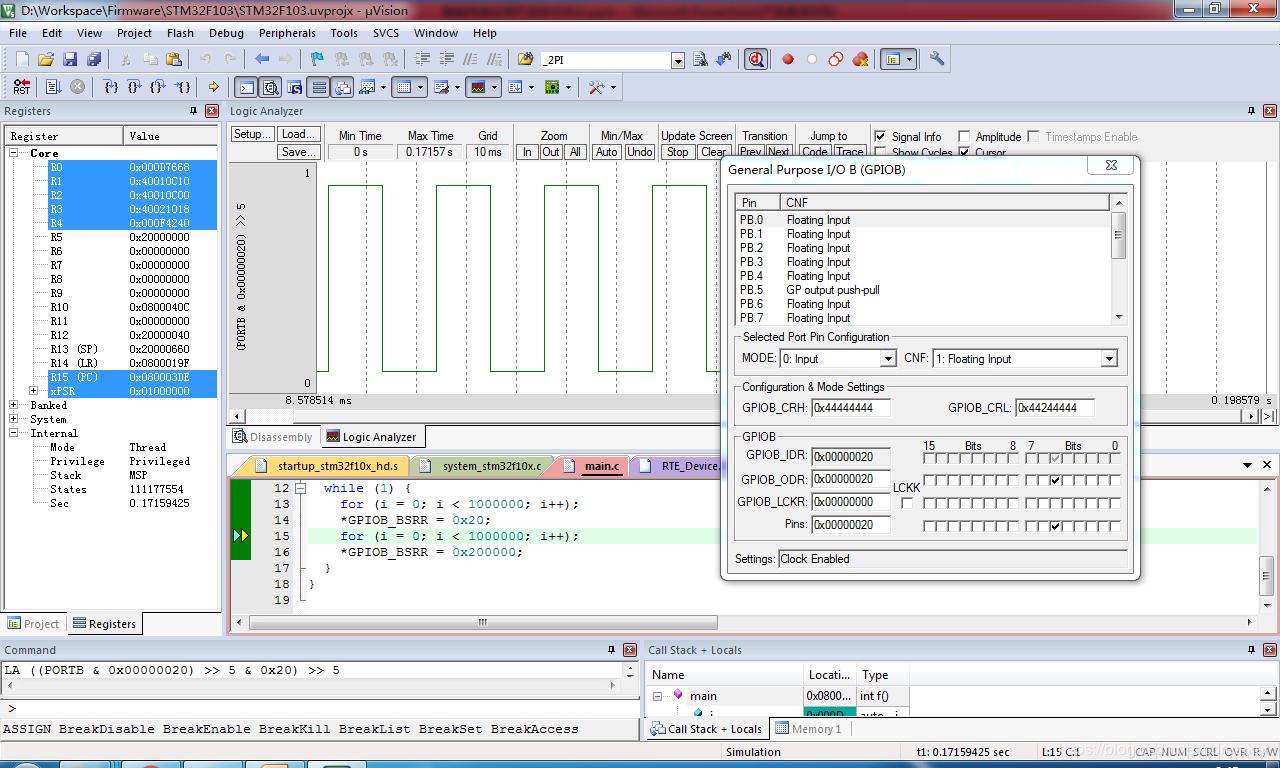The height and width of the screenshot is (768, 1280).
Task: Click the Setup... button in Logic Analyzer
Action: click(252, 134)
